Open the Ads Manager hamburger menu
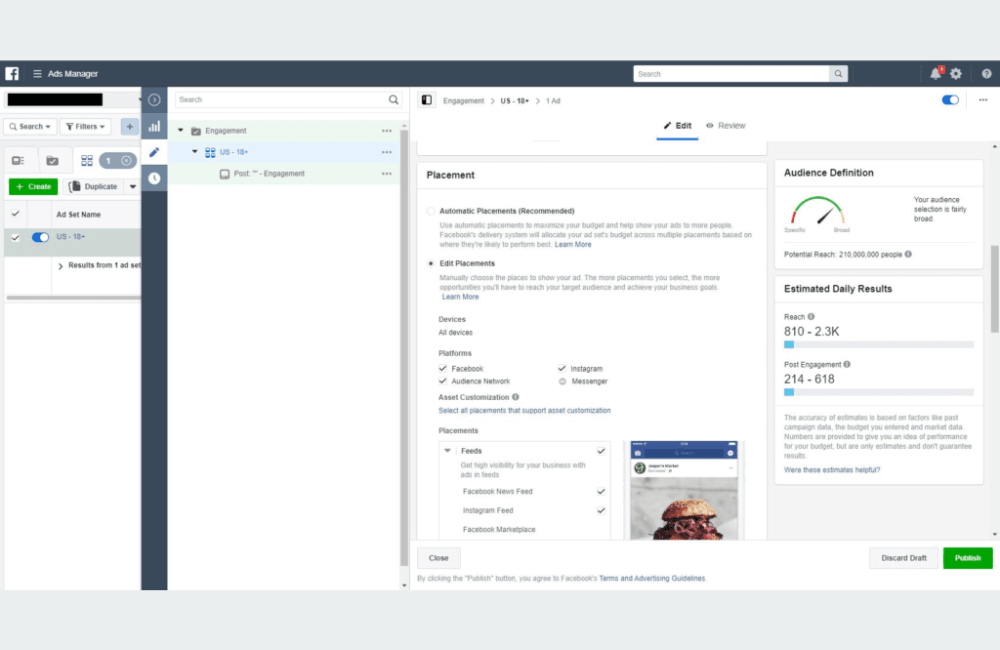 tap(37, 74)
